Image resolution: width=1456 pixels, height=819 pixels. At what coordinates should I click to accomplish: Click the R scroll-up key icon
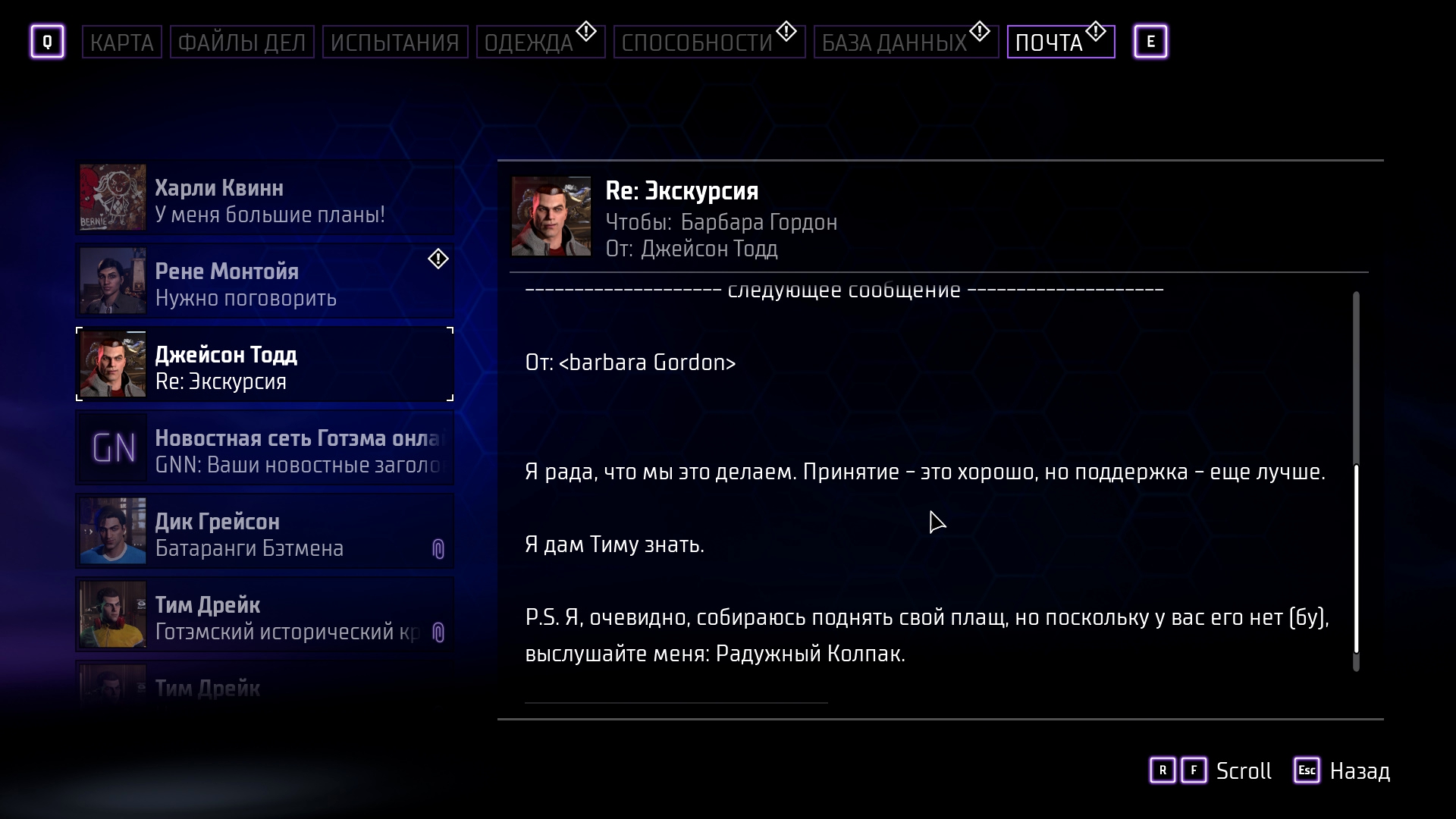1163,770
